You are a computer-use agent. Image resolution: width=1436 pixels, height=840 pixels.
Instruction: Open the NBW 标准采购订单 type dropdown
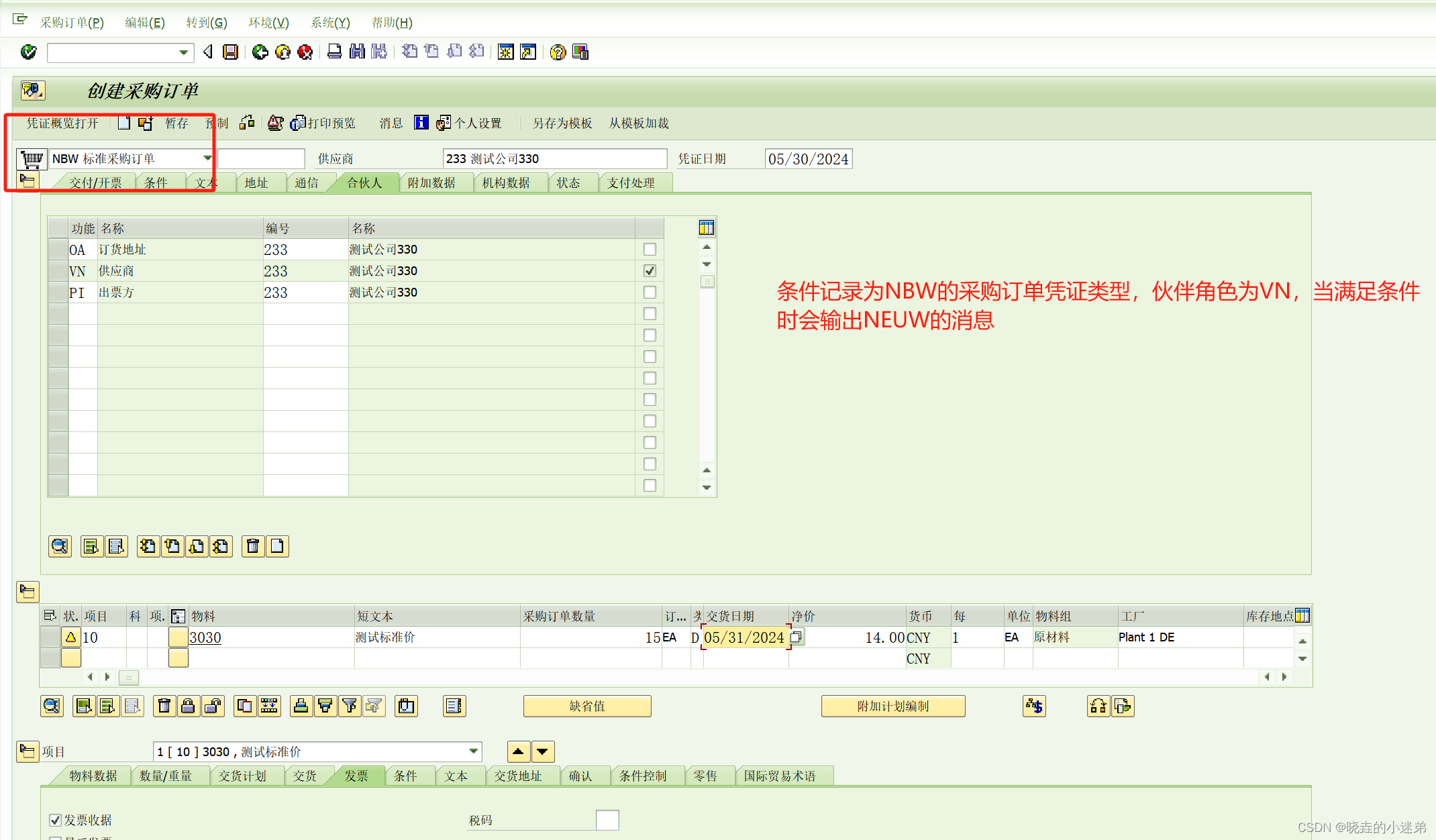207,158
